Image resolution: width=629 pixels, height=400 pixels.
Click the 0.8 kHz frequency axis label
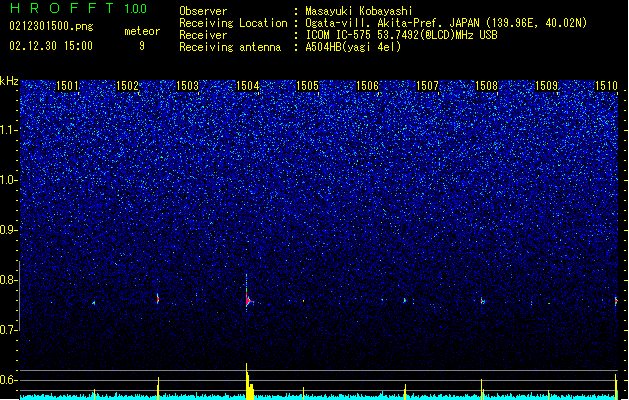(x=9, y=280)
